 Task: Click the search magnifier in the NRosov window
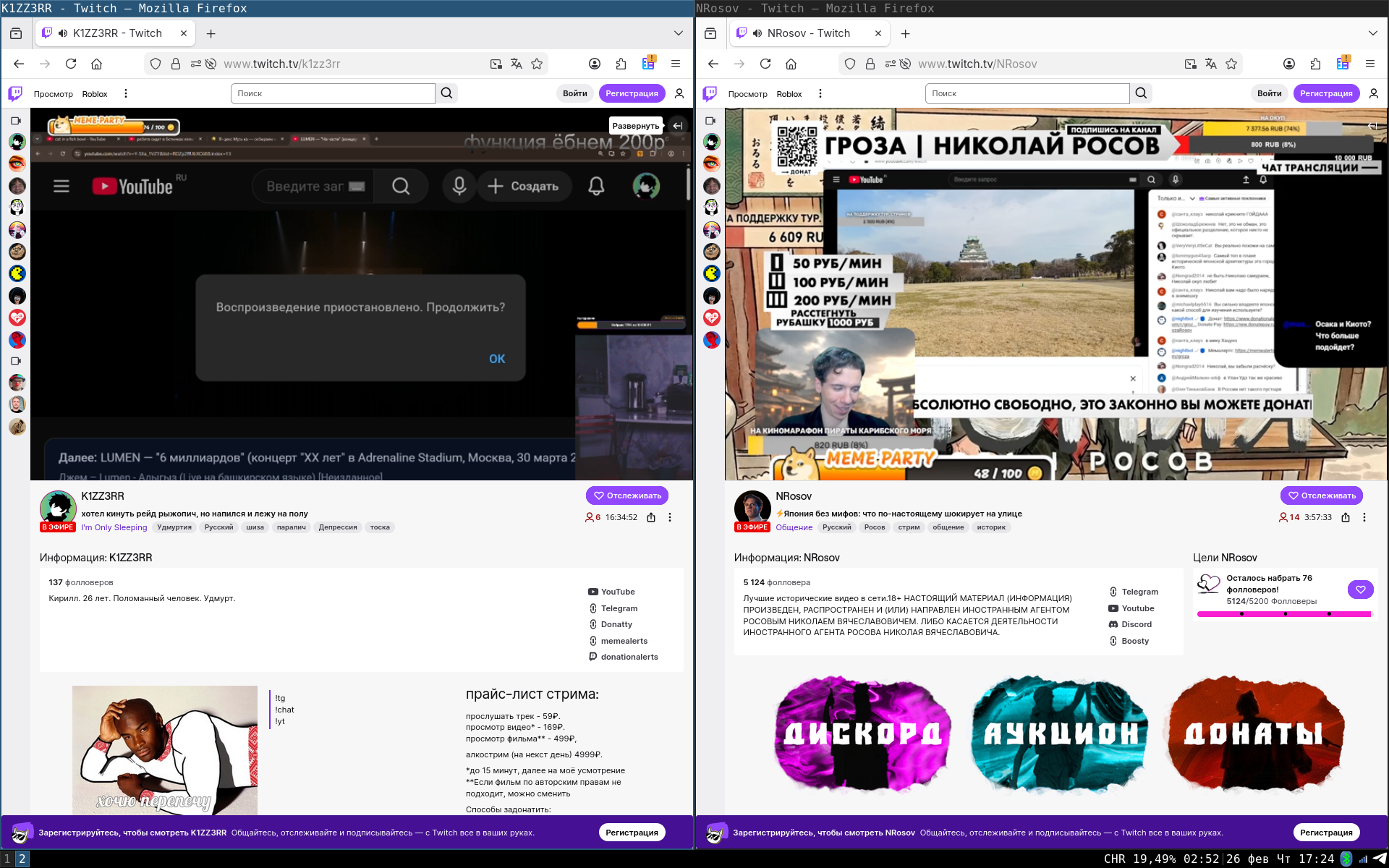(x=1141, y=93)
